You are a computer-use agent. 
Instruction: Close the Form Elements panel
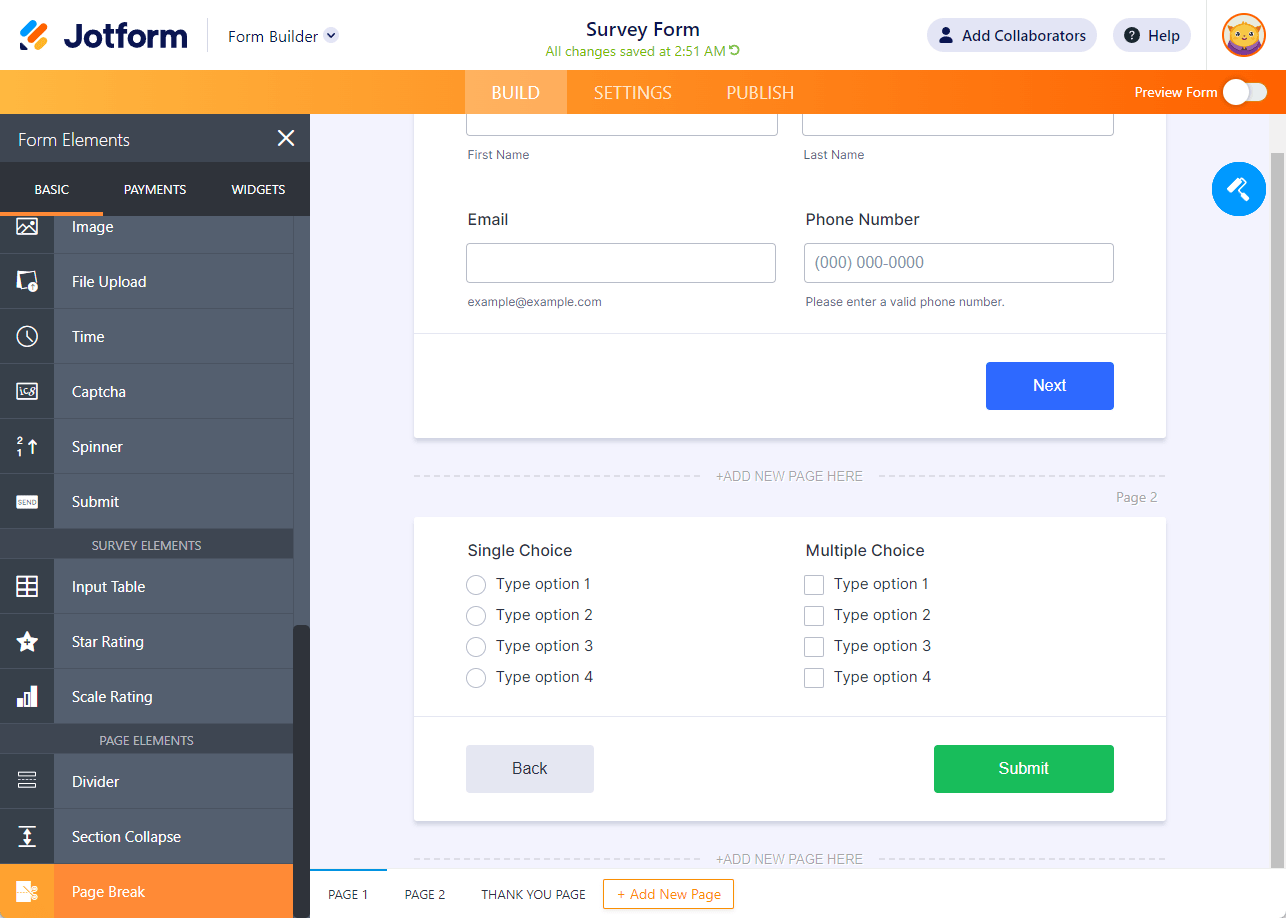[286, 139]
